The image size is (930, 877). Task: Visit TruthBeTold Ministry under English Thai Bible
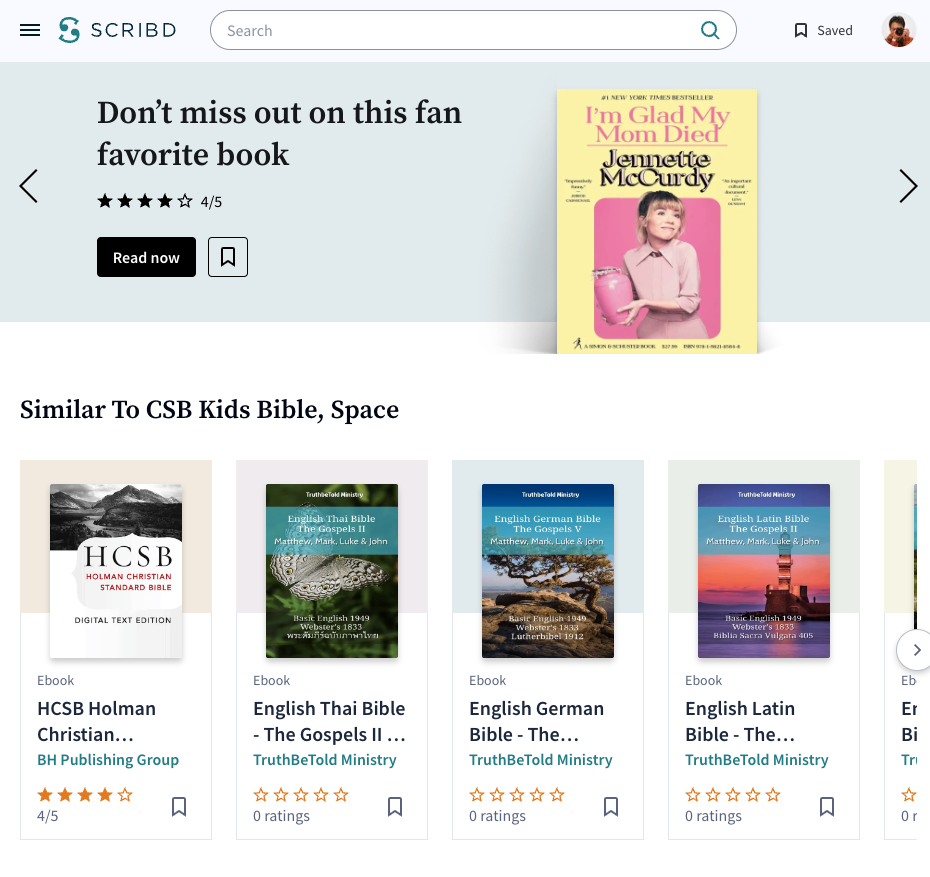tap(324, 760)
